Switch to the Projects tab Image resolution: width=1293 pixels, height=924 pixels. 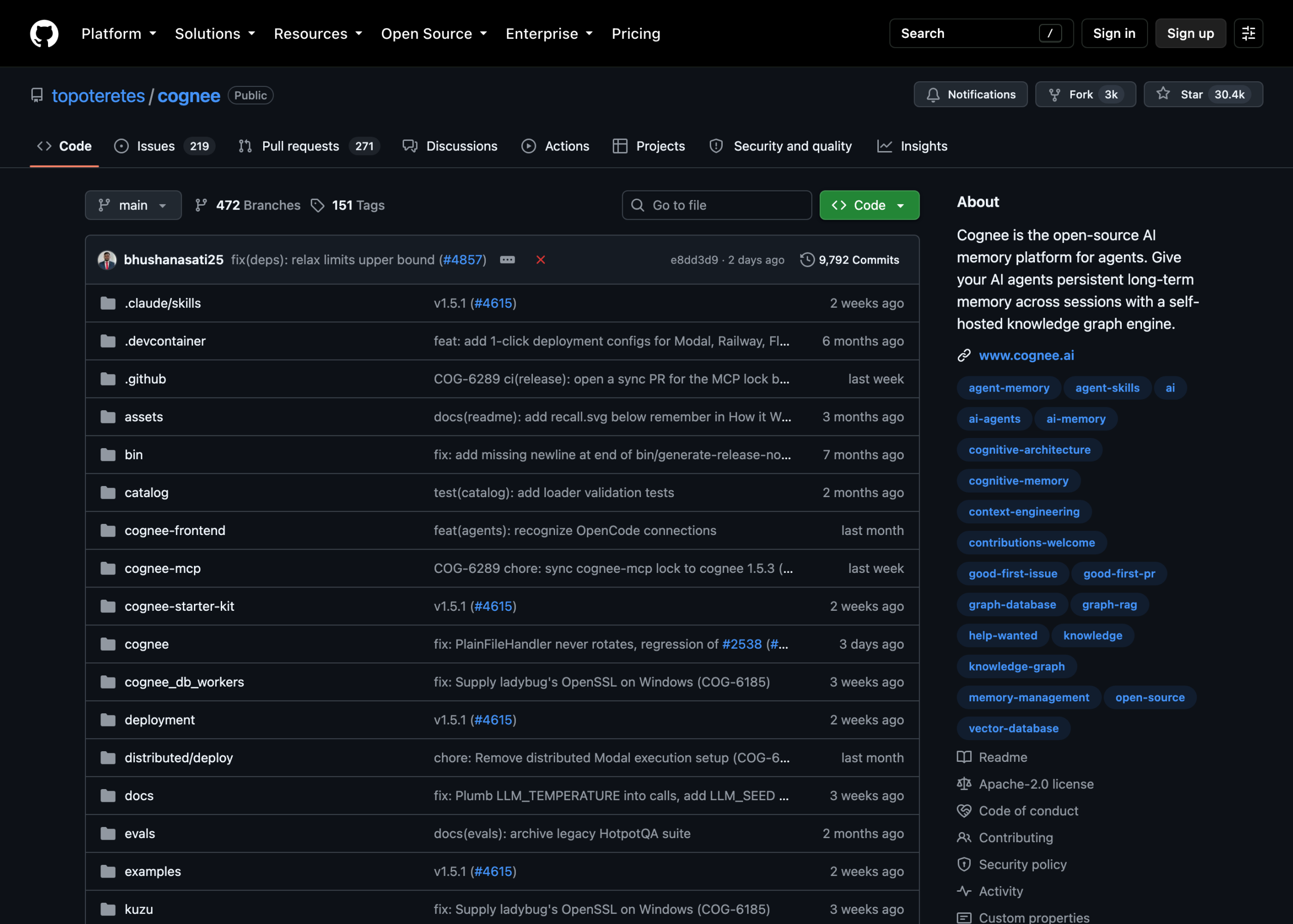(x=649, y=146)
